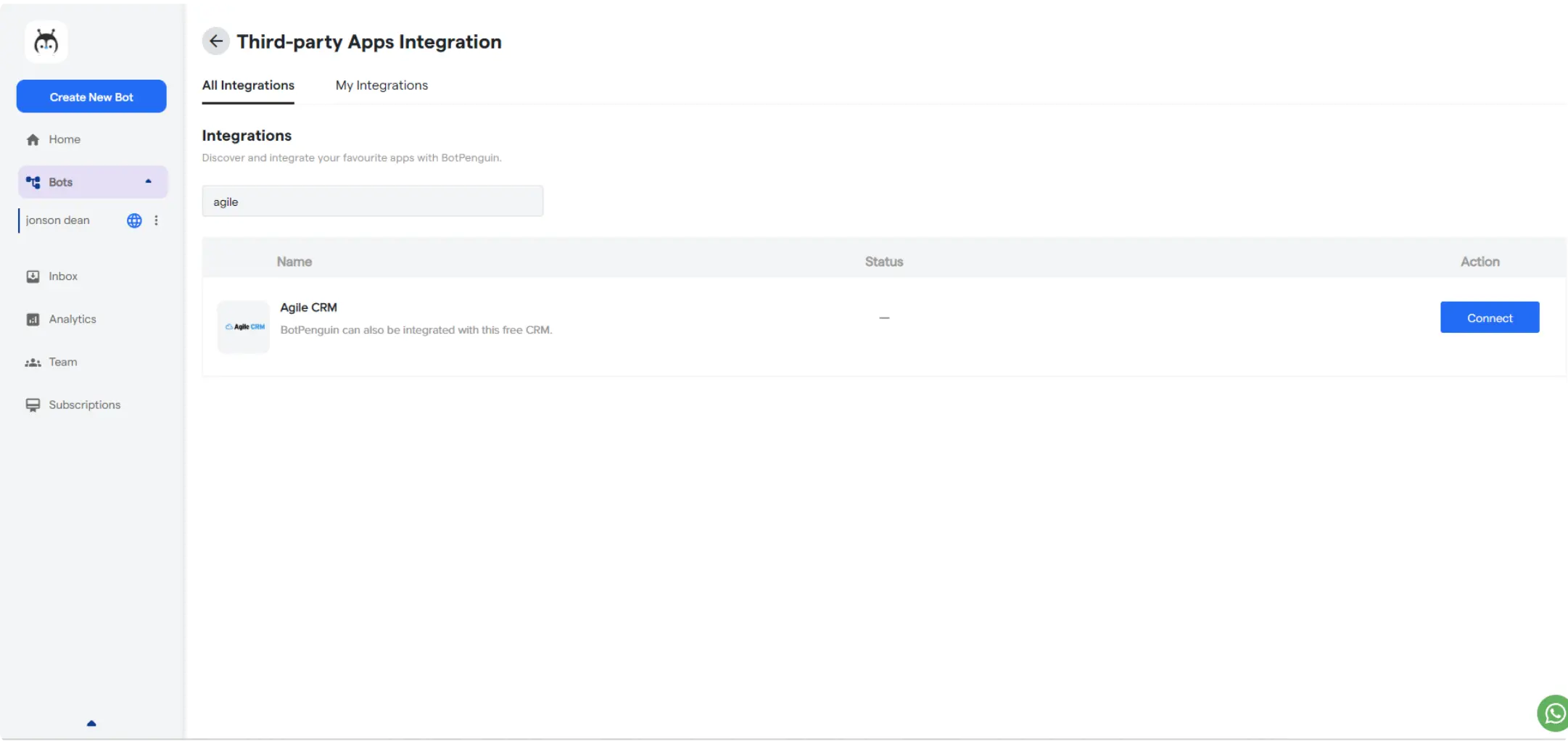Image resolution: width=1568 pixels, height=744 pixels.
Task: Click the Agile CRM logo thumbnail
Action: click(243, 326)
